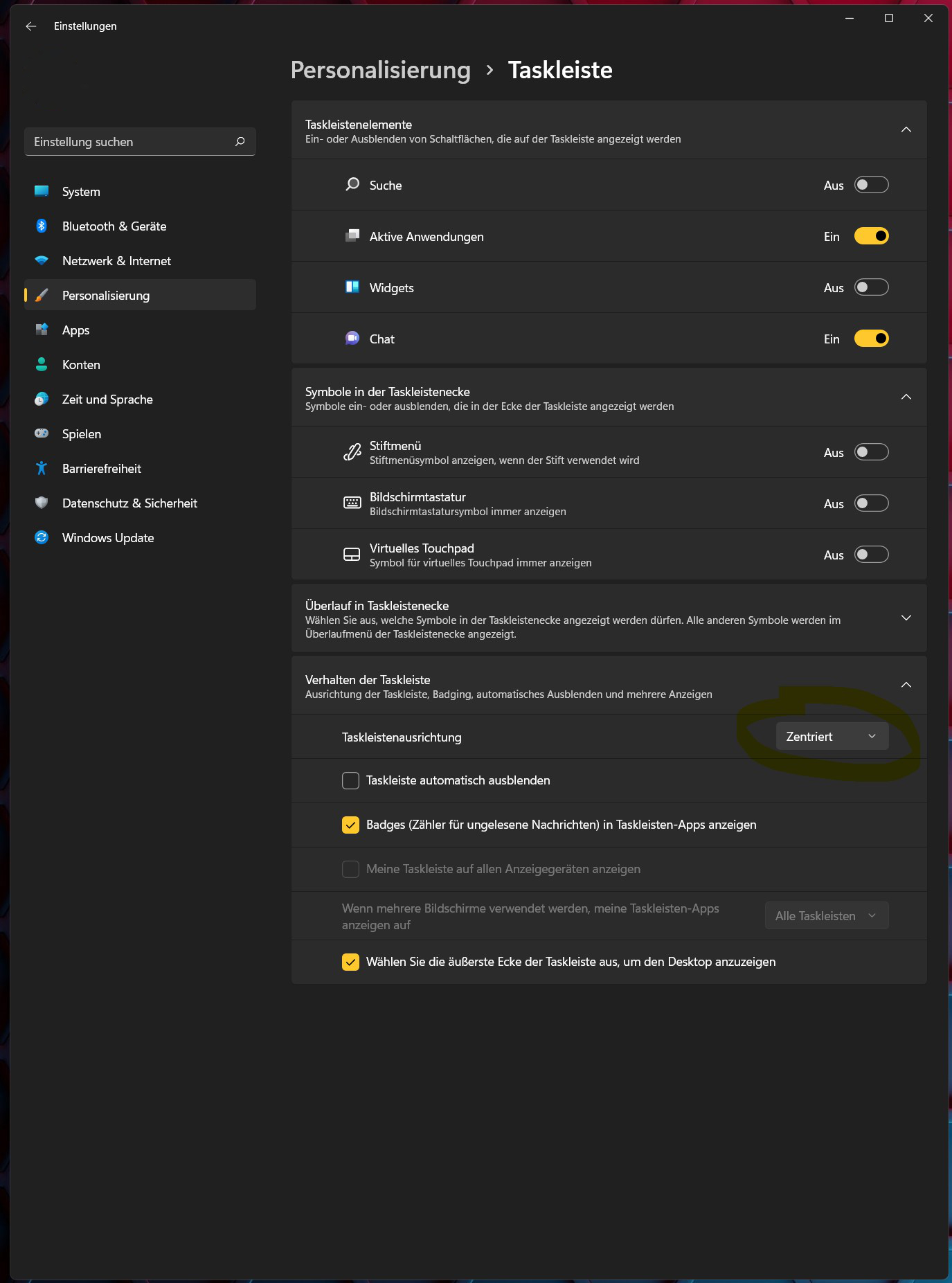Click the Apps icon in the sidebar
Screen dimensions: 952x1283
[x=42, y=330]
